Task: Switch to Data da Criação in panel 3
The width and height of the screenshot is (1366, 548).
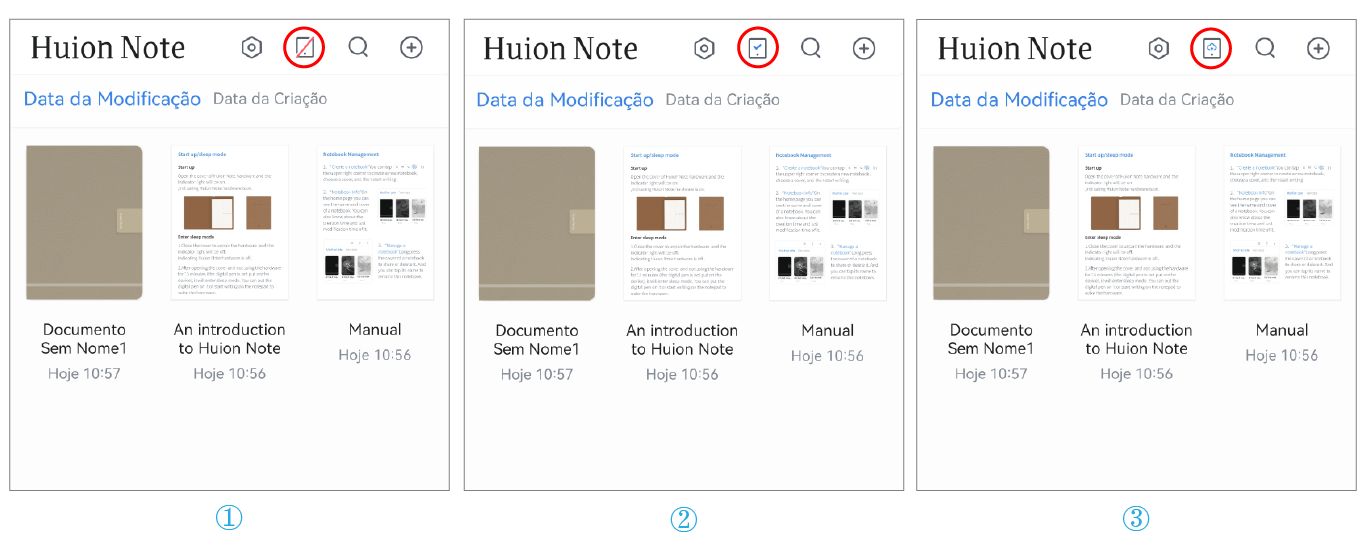Action: (x=1177, y=100)
